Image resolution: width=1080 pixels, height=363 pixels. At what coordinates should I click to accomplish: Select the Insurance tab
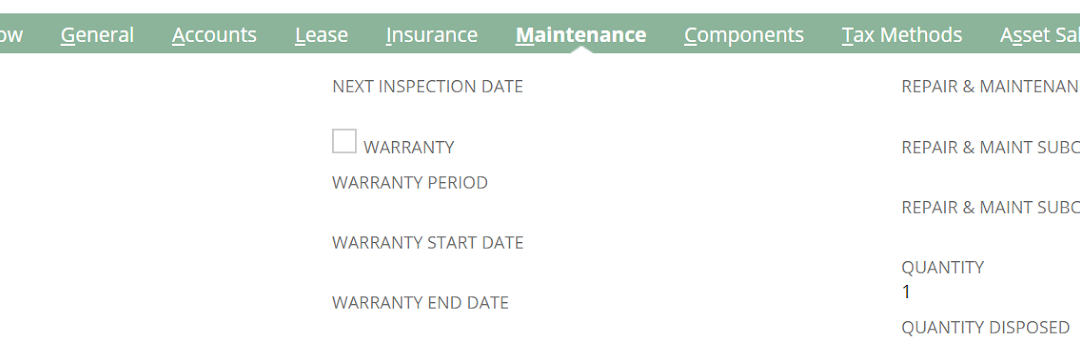(x=432, y=34)
